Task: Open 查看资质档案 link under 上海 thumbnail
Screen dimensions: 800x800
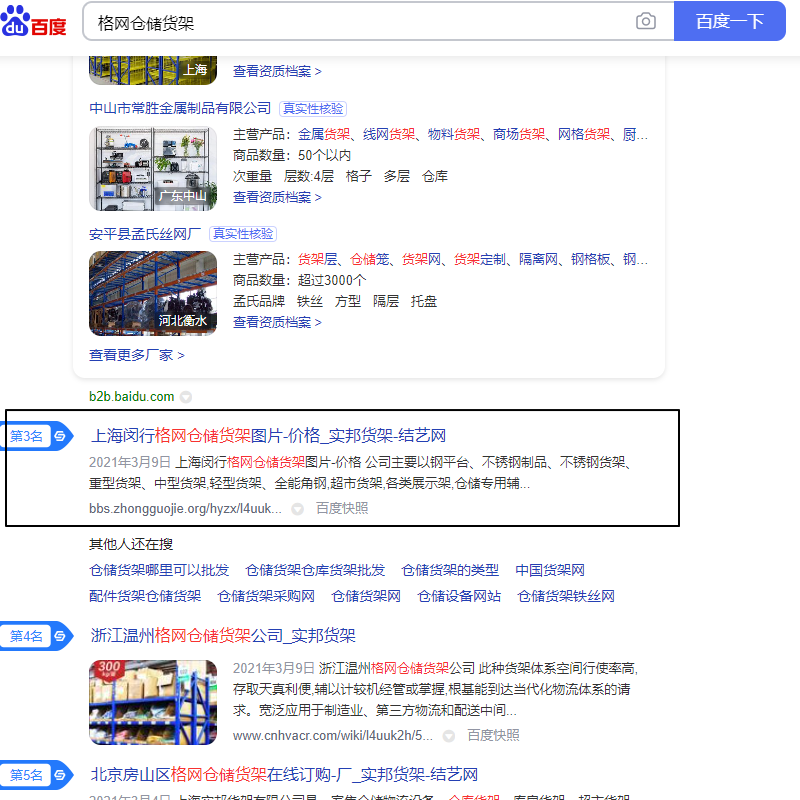Action: (277, 71)
